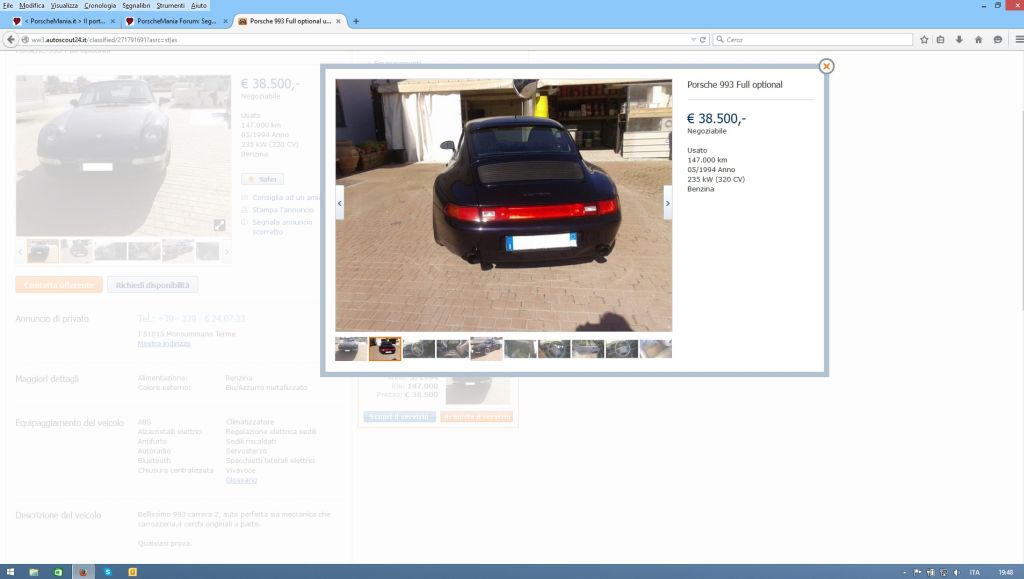Screen dimensions: 1024x579
Task: Click the ITA language indicator
Action: click(974, 572)
